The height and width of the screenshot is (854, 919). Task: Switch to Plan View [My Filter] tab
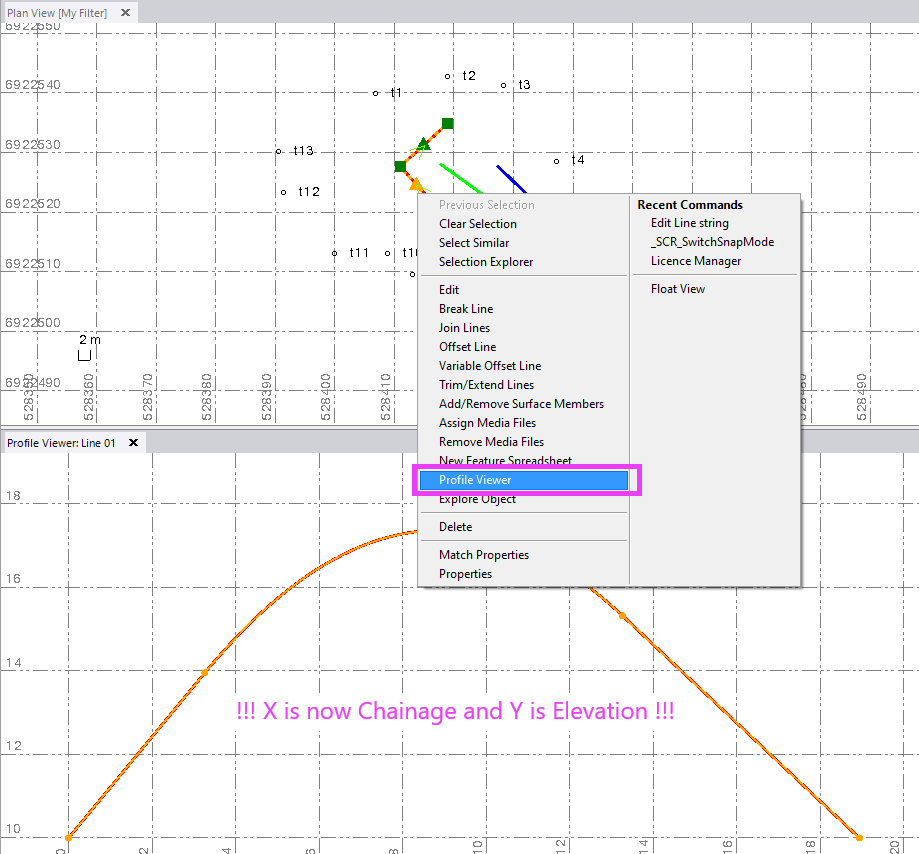[57, 13]
